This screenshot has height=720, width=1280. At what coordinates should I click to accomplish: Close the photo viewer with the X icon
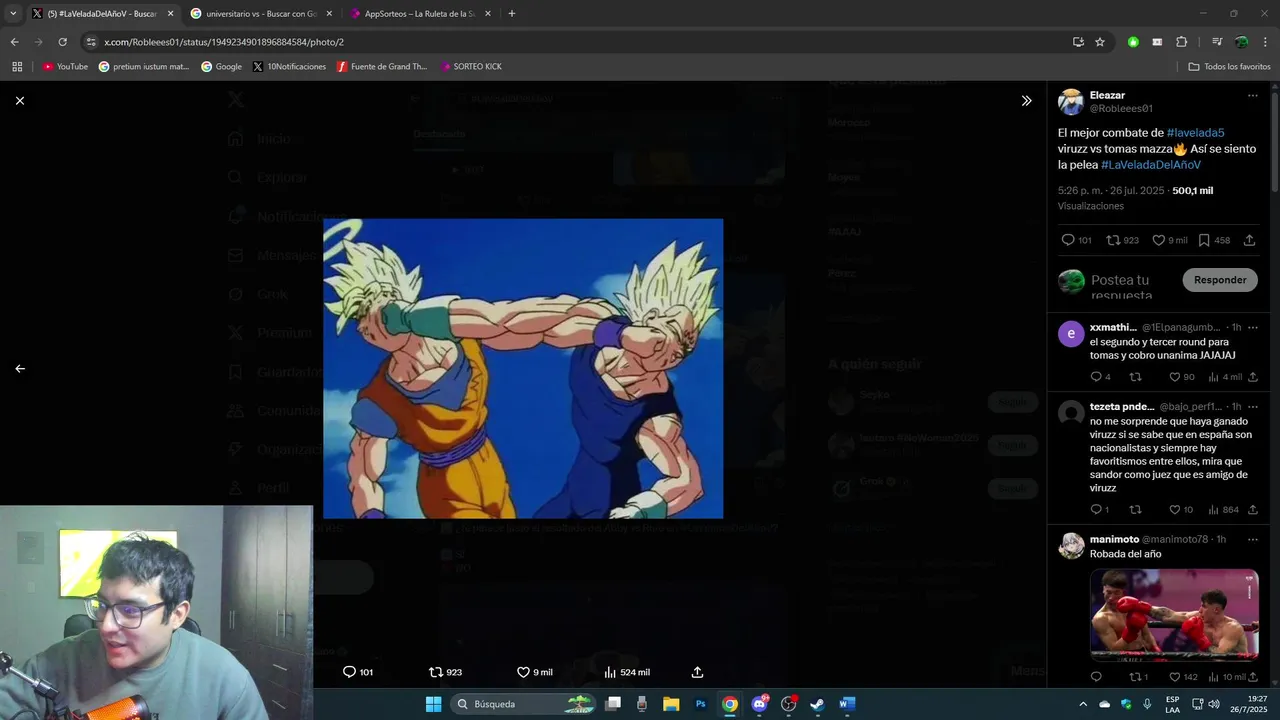click(20, 101)
